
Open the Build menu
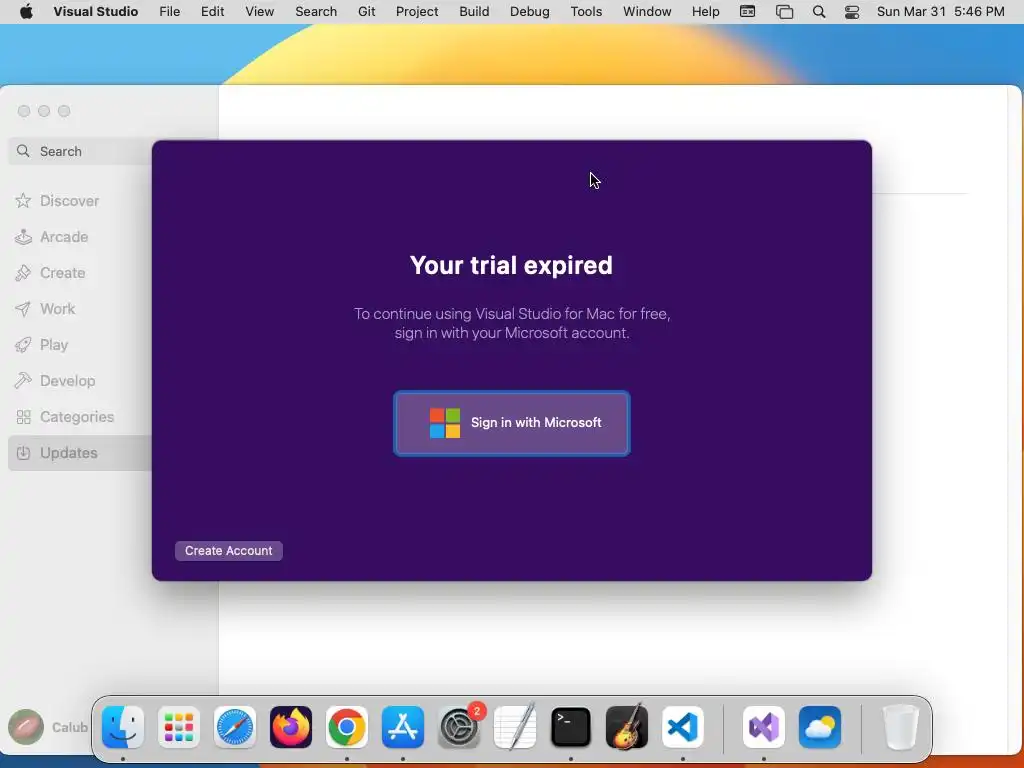pyautogui.click(x=474, y=12)
